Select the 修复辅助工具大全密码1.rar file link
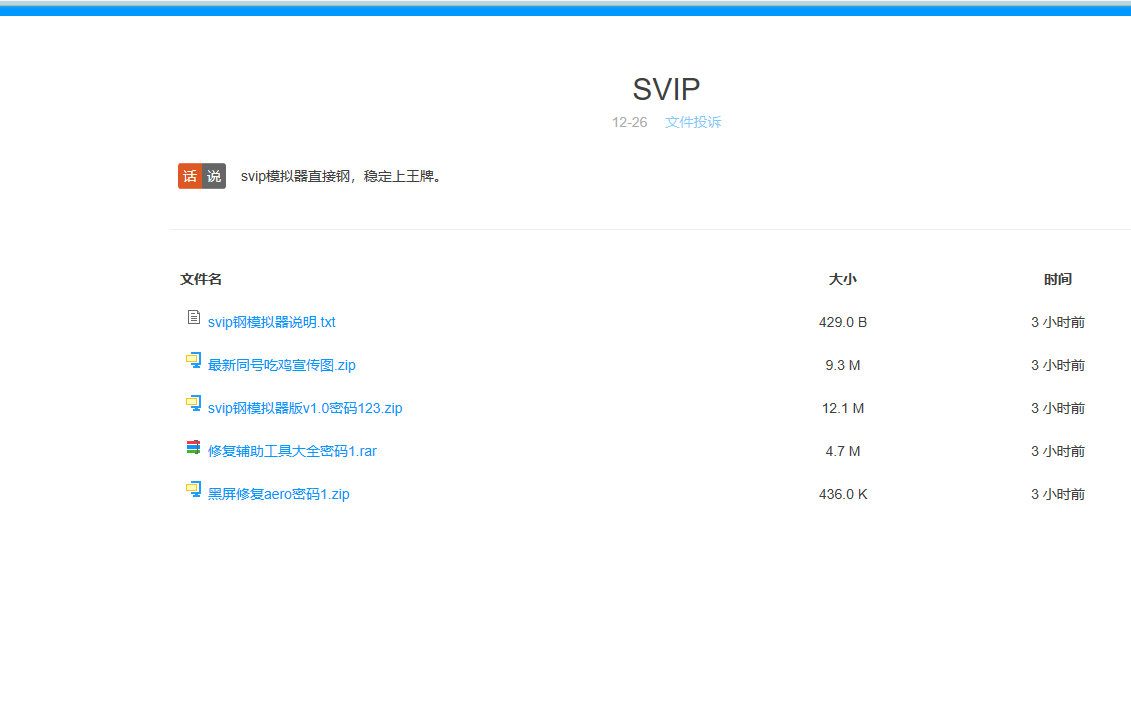 click(292, 451)
